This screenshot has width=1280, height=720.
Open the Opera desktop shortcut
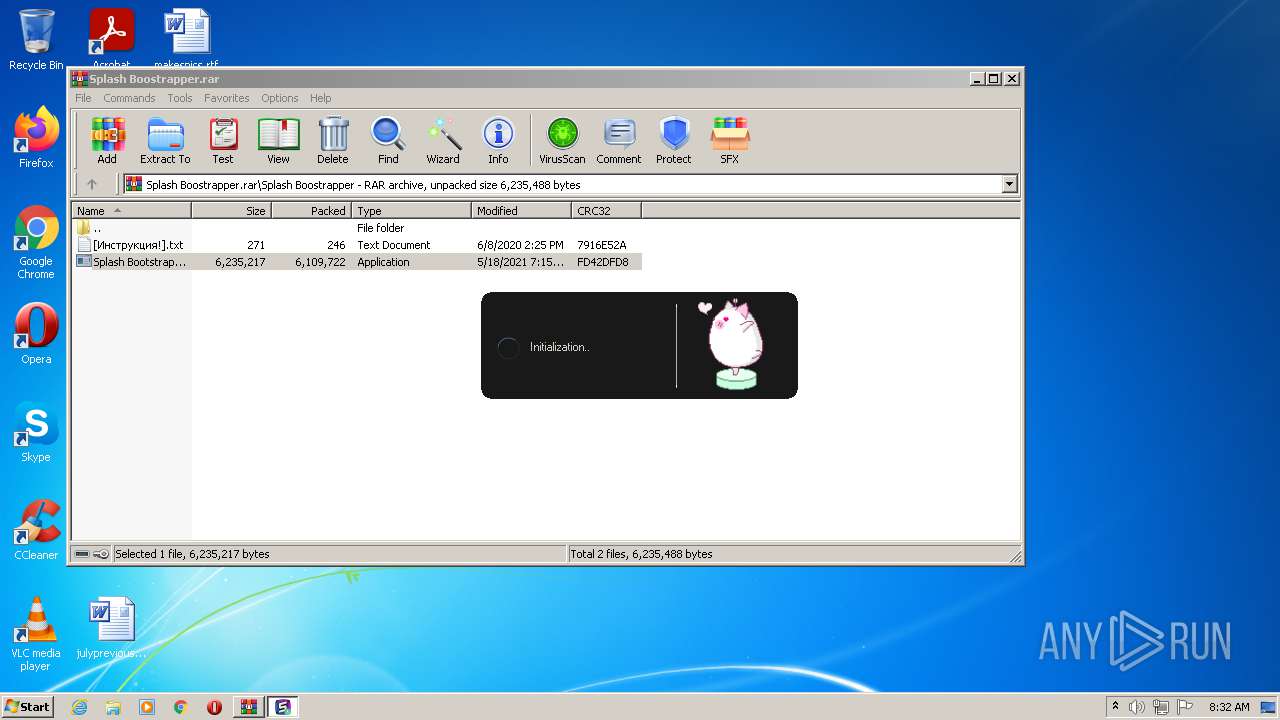36,333
